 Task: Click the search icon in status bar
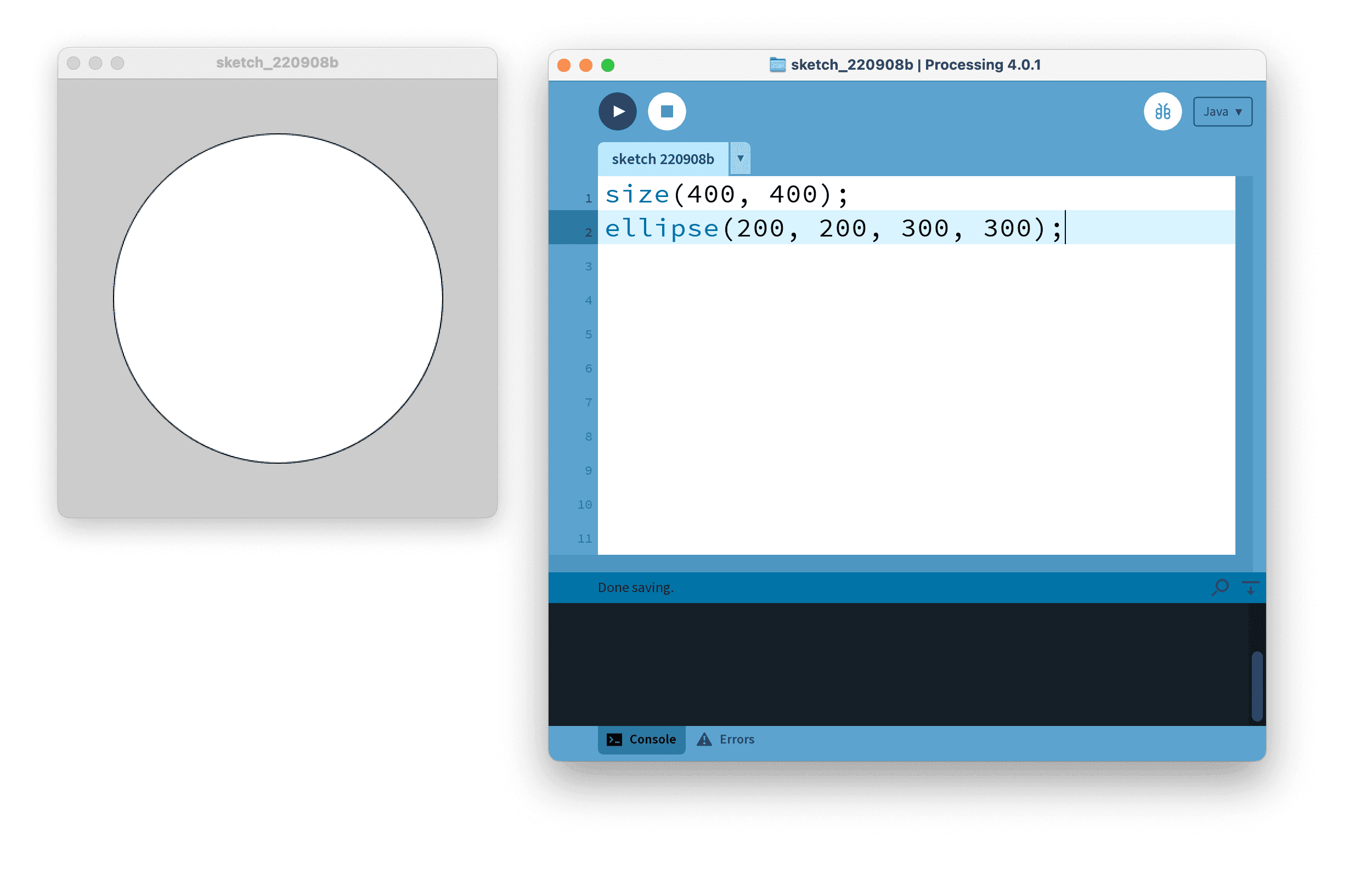coord(1220,588)
